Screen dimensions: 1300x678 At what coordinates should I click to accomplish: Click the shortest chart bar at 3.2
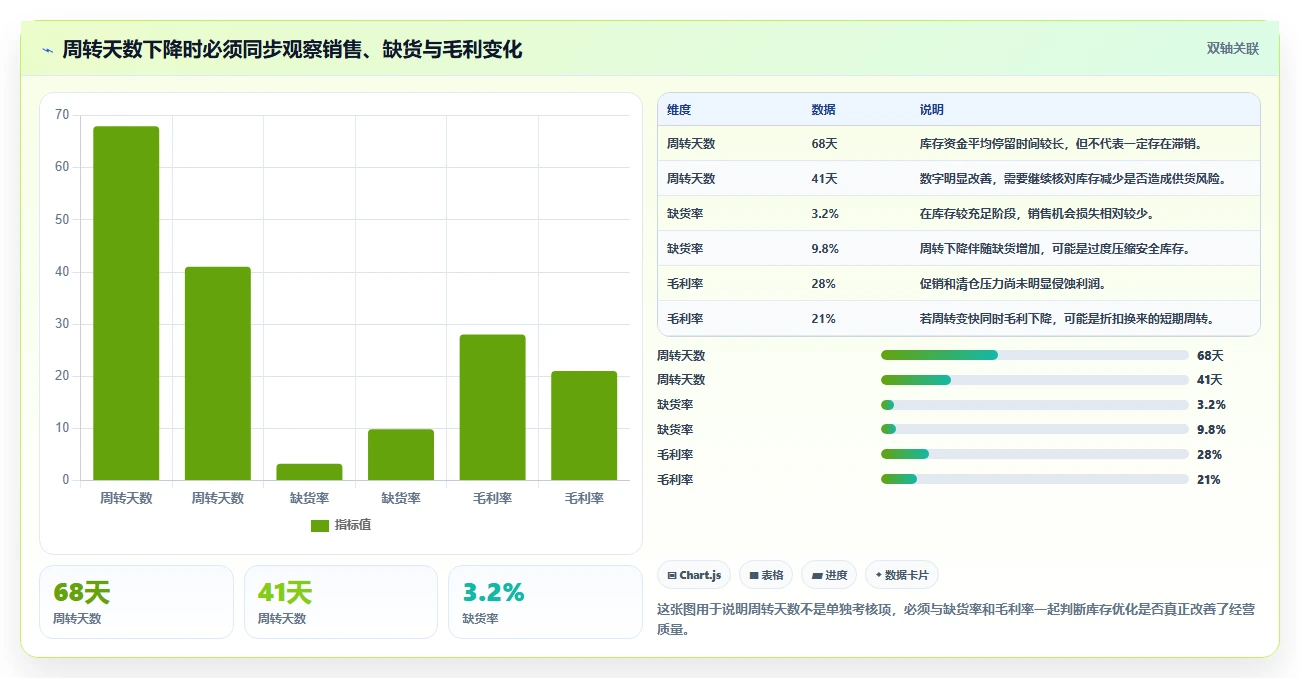(309, 472)
